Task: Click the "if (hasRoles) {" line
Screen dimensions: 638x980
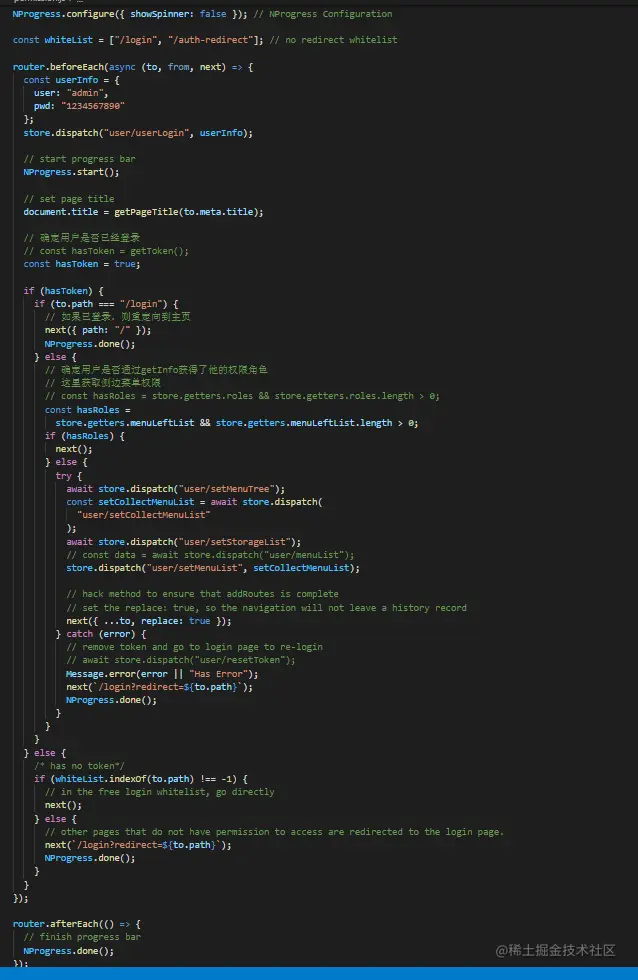Action: click(84, 436)
